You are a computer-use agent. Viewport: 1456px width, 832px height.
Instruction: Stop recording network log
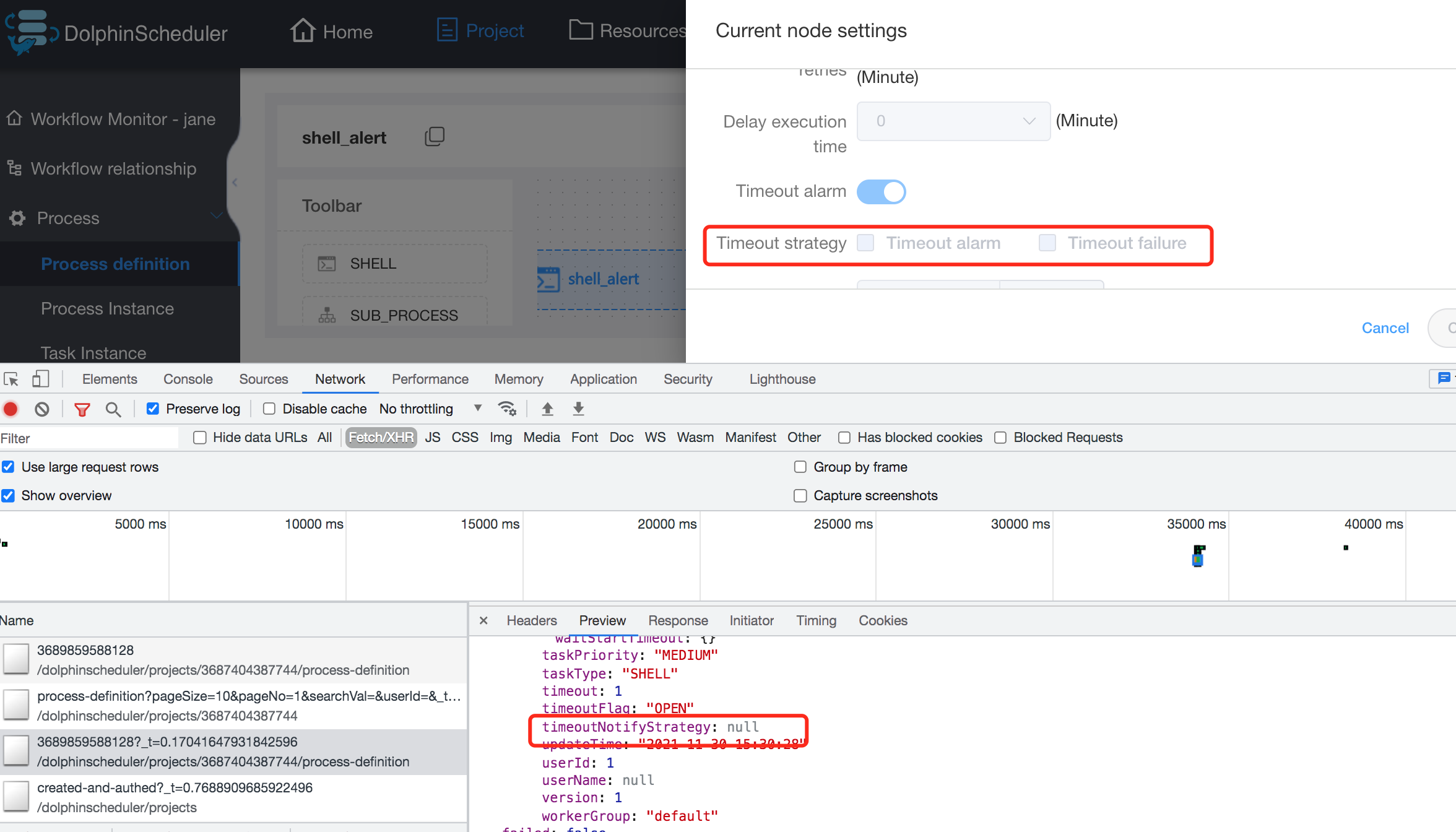click(x=11, y=409)
